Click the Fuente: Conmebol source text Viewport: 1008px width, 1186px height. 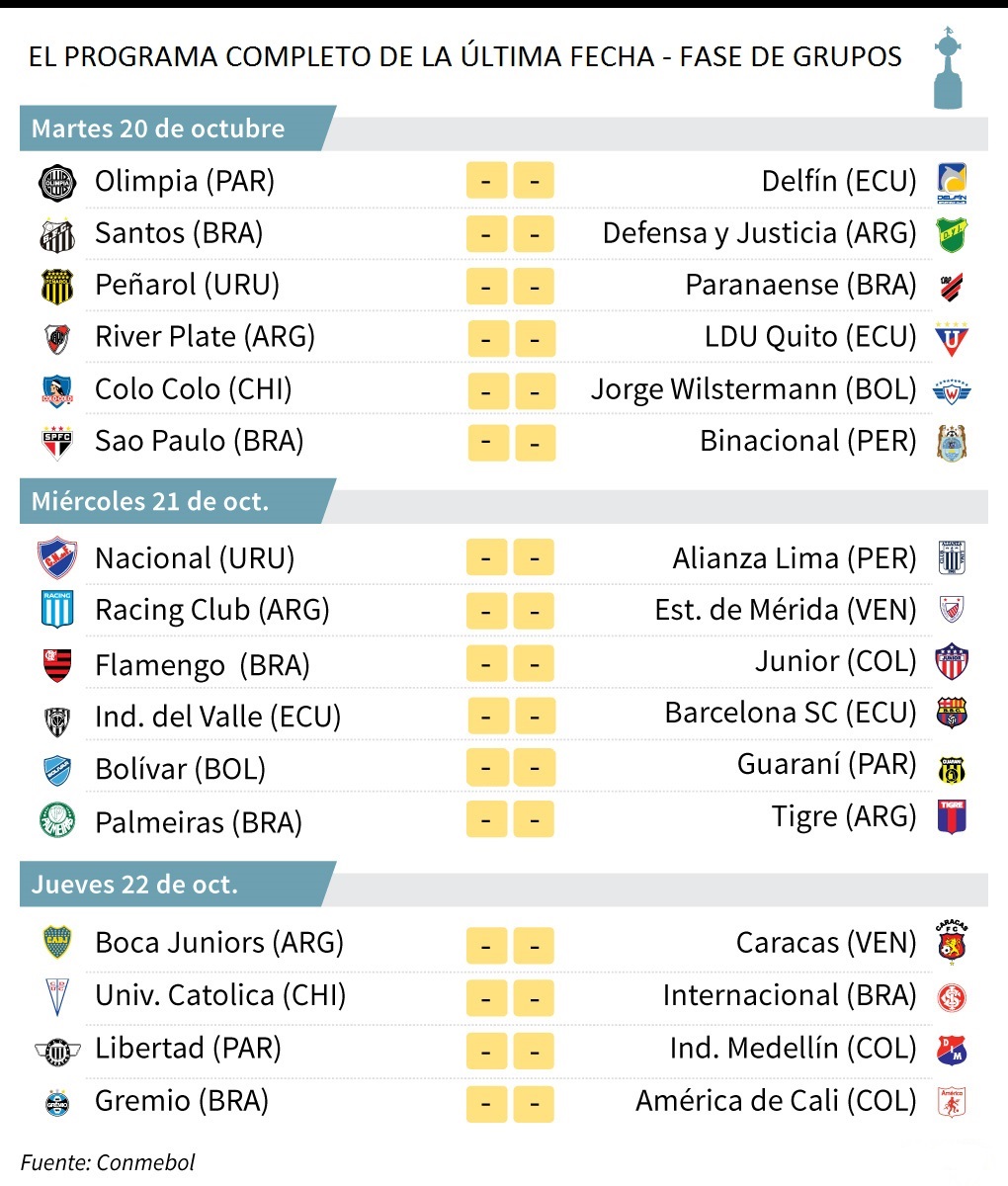coord(108,1162)
